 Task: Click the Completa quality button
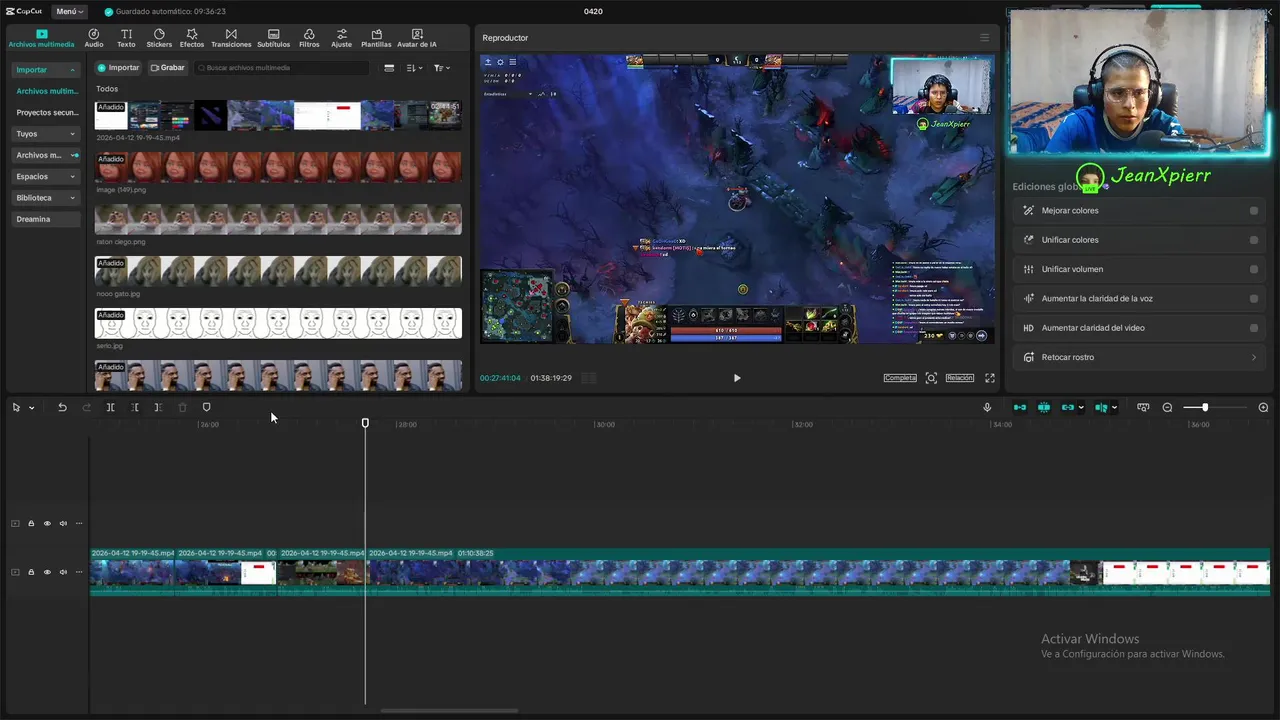pyautogui.click(x=900, y=378)
